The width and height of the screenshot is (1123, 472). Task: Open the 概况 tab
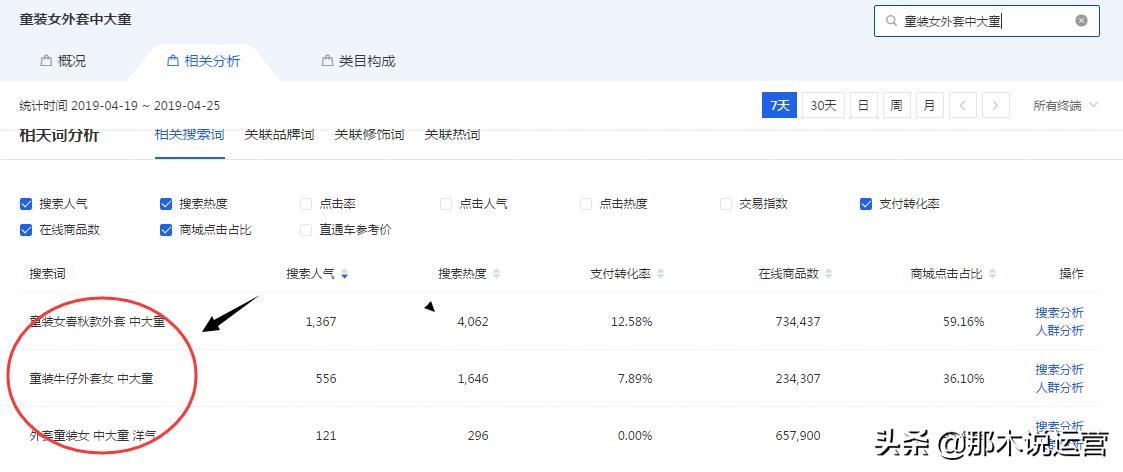[x=63, y=62]
